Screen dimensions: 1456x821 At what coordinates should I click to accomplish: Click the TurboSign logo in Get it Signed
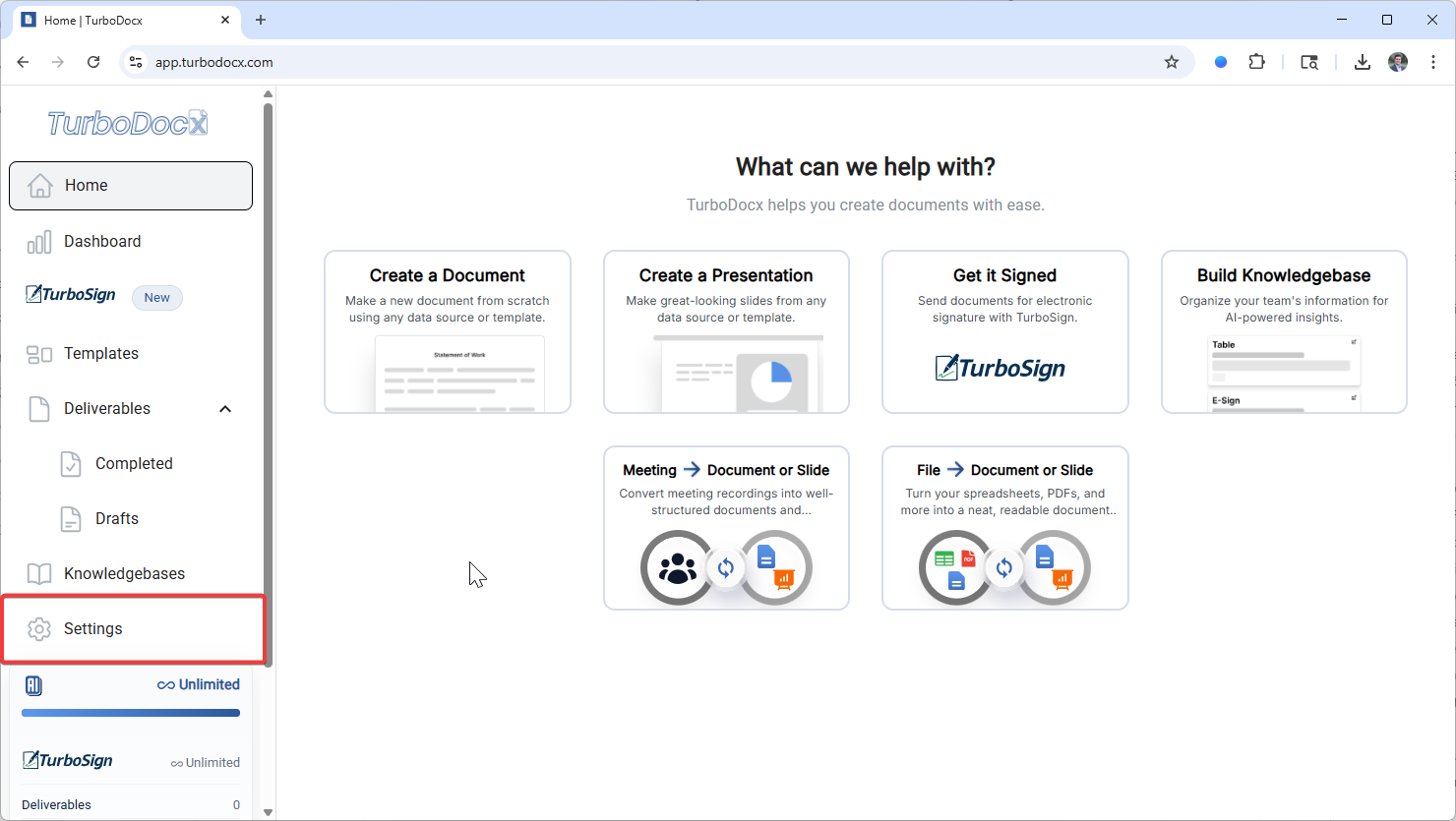[x=1001, y=368]
